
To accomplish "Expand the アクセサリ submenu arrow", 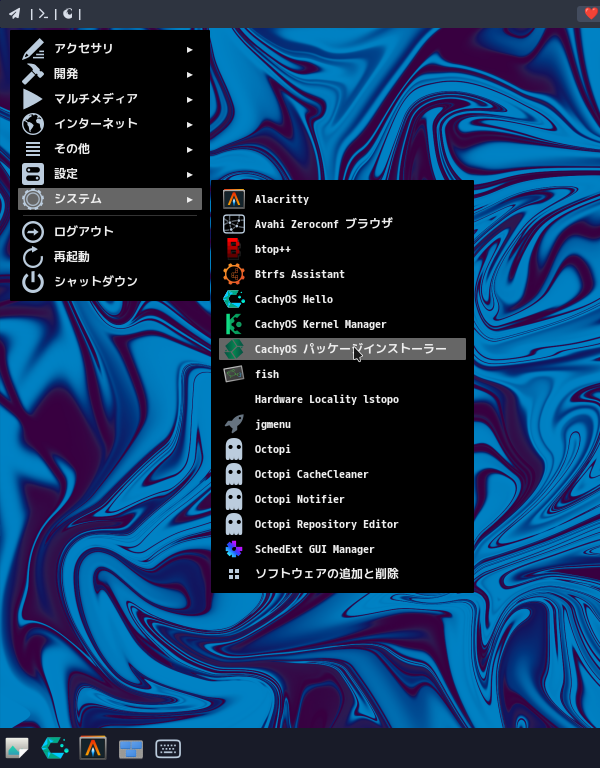I will click(x=190, y=49).
